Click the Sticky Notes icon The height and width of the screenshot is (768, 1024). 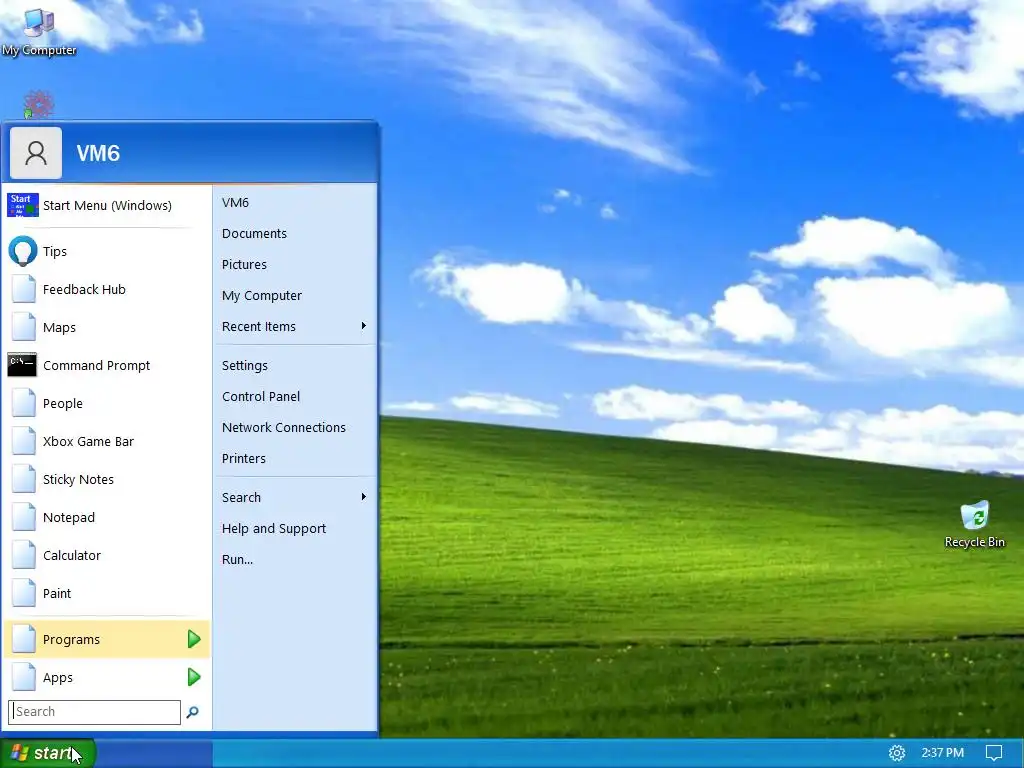coord(24,479)
